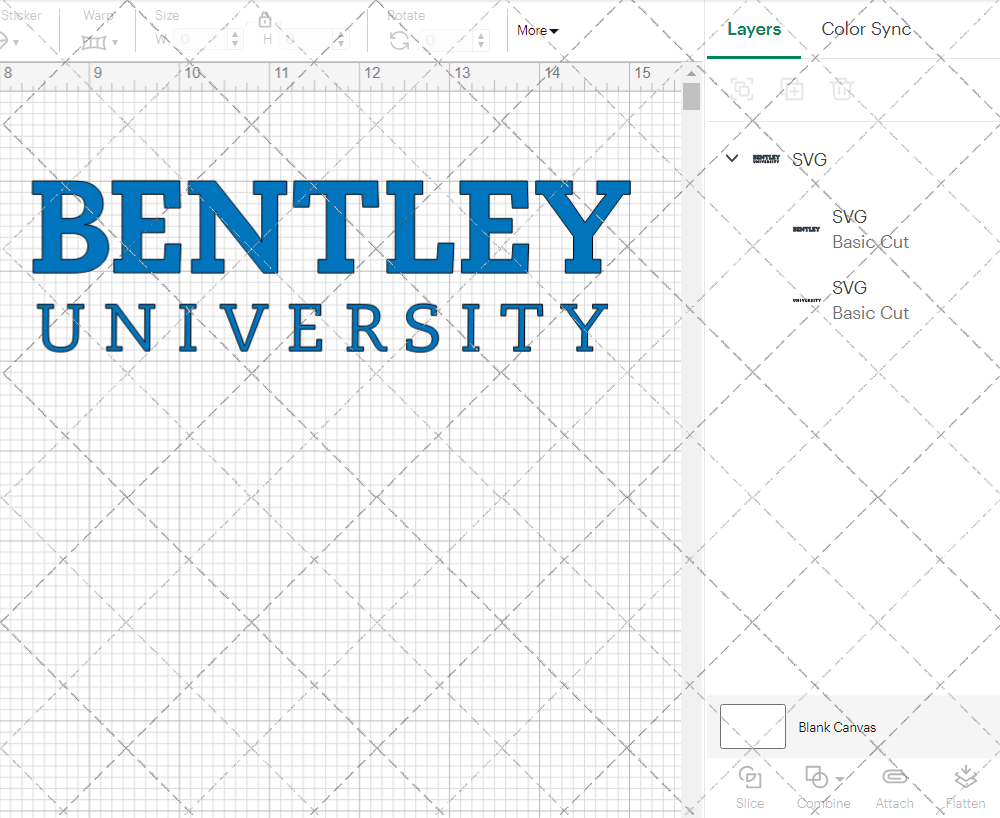The image size is (1000, 818).
Task: Select the BENTLEY Basic Cut layer
Action: click(870, 229)
